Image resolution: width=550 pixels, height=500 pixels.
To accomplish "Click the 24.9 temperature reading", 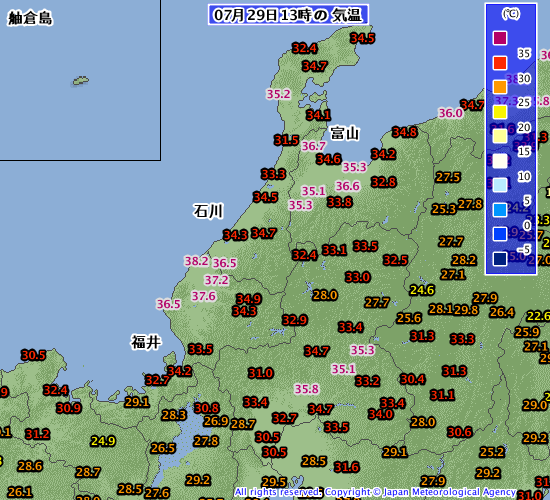I will (103, 441).
